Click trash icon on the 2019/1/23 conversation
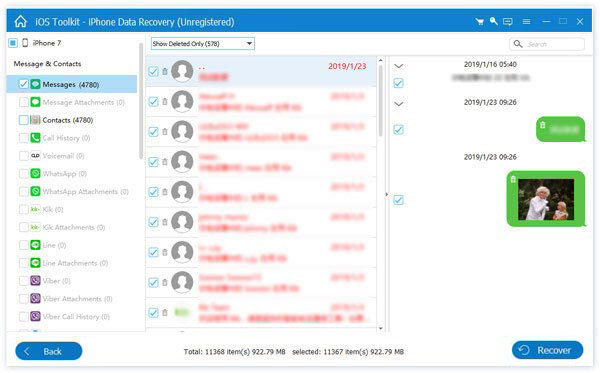This screenshot has height=373, width=600. pyautogui.click(x=165, y=71)
